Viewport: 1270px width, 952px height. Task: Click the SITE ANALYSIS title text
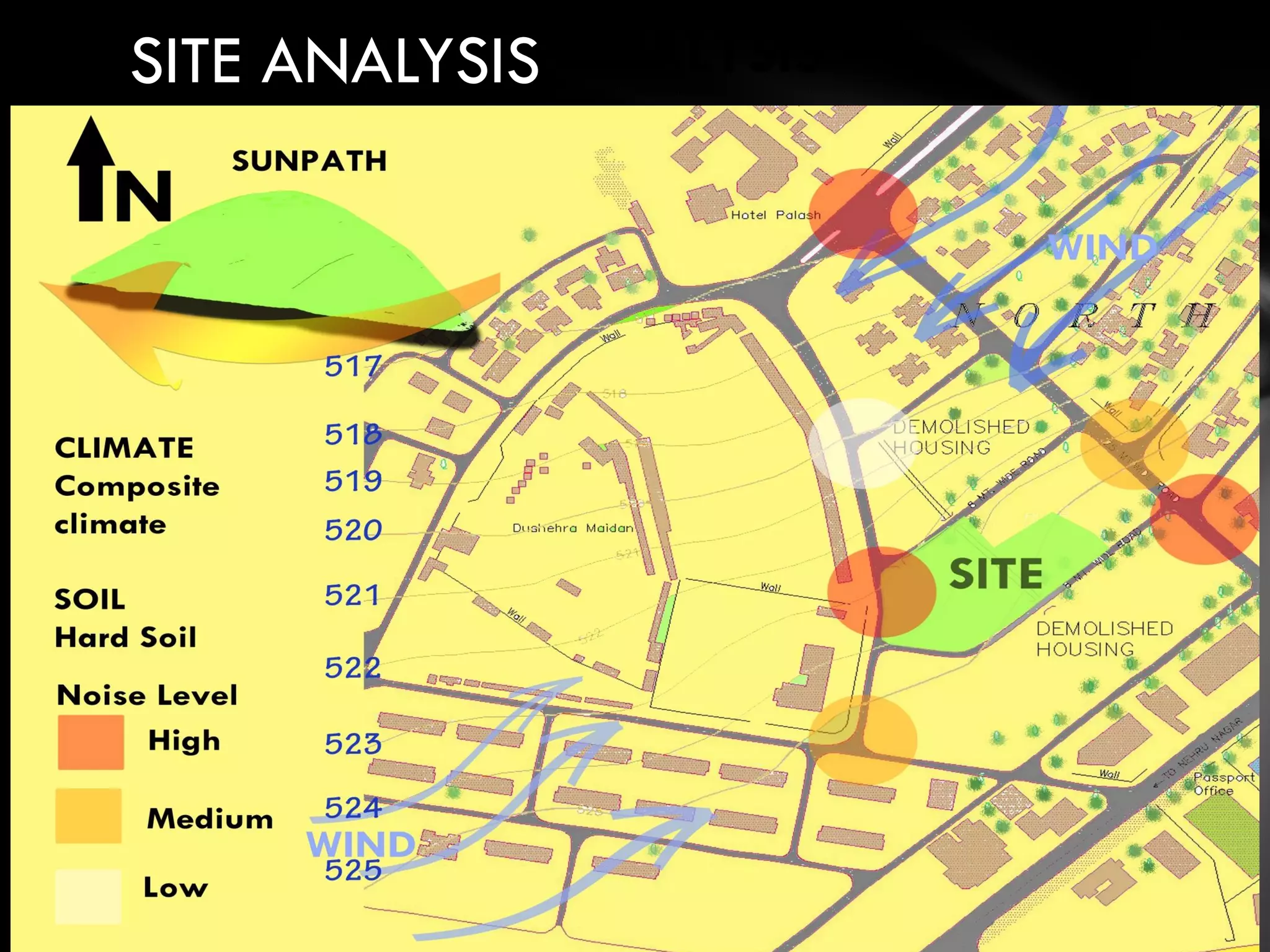[335, 60]
